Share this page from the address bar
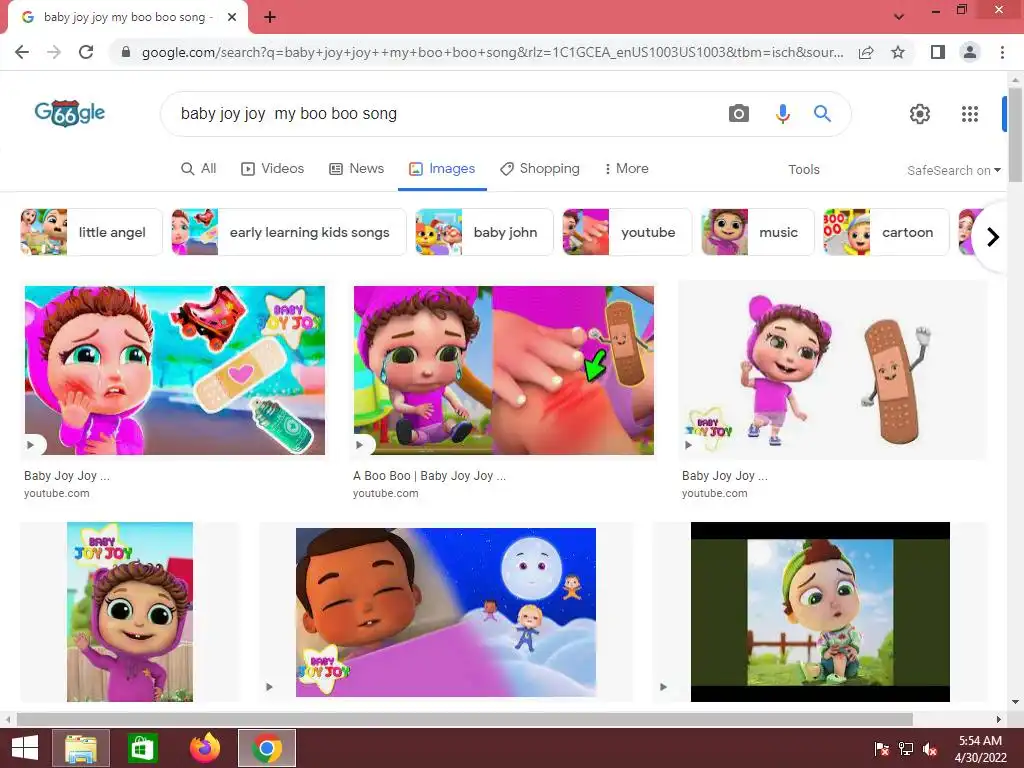 click(866, 52)
